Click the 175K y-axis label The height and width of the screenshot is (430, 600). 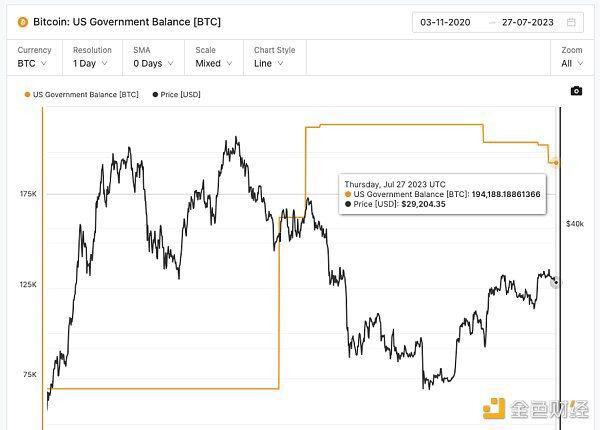tap(28, 194)
